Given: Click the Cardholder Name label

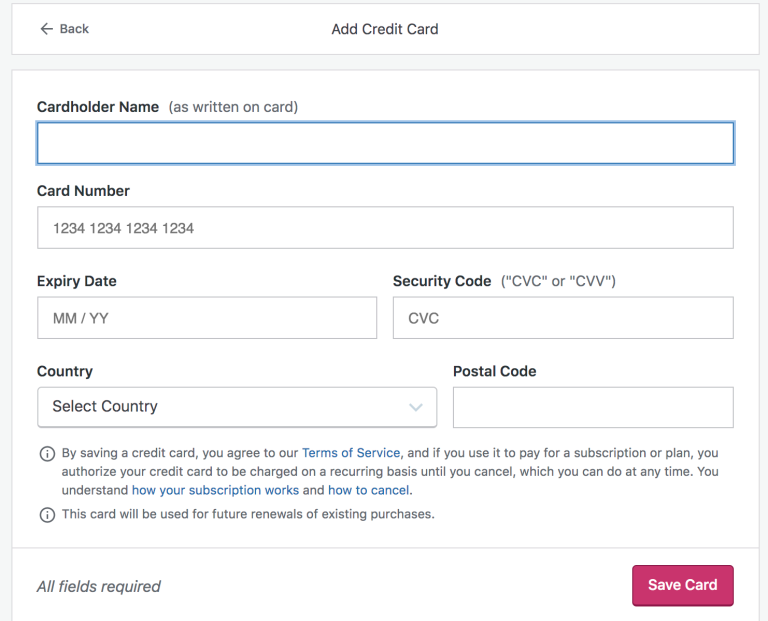Looking at the screenshot, I should (98, 107).
